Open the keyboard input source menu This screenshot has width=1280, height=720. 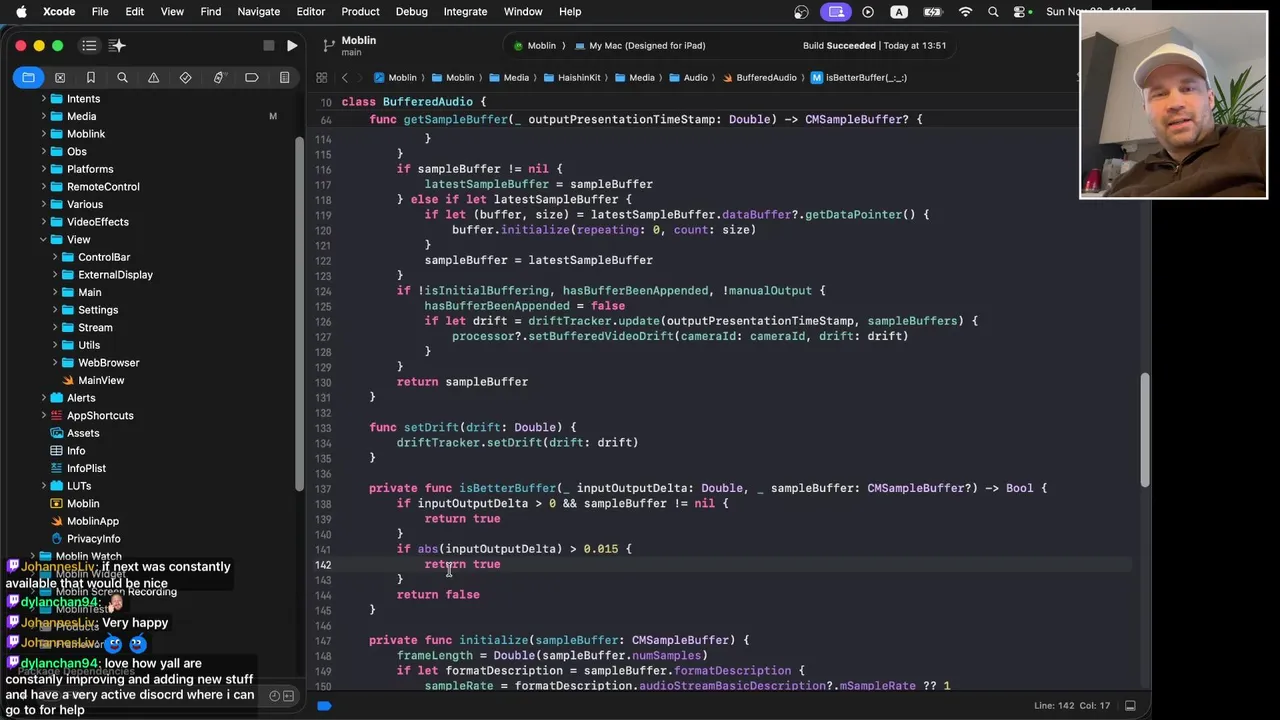[899, 11]
